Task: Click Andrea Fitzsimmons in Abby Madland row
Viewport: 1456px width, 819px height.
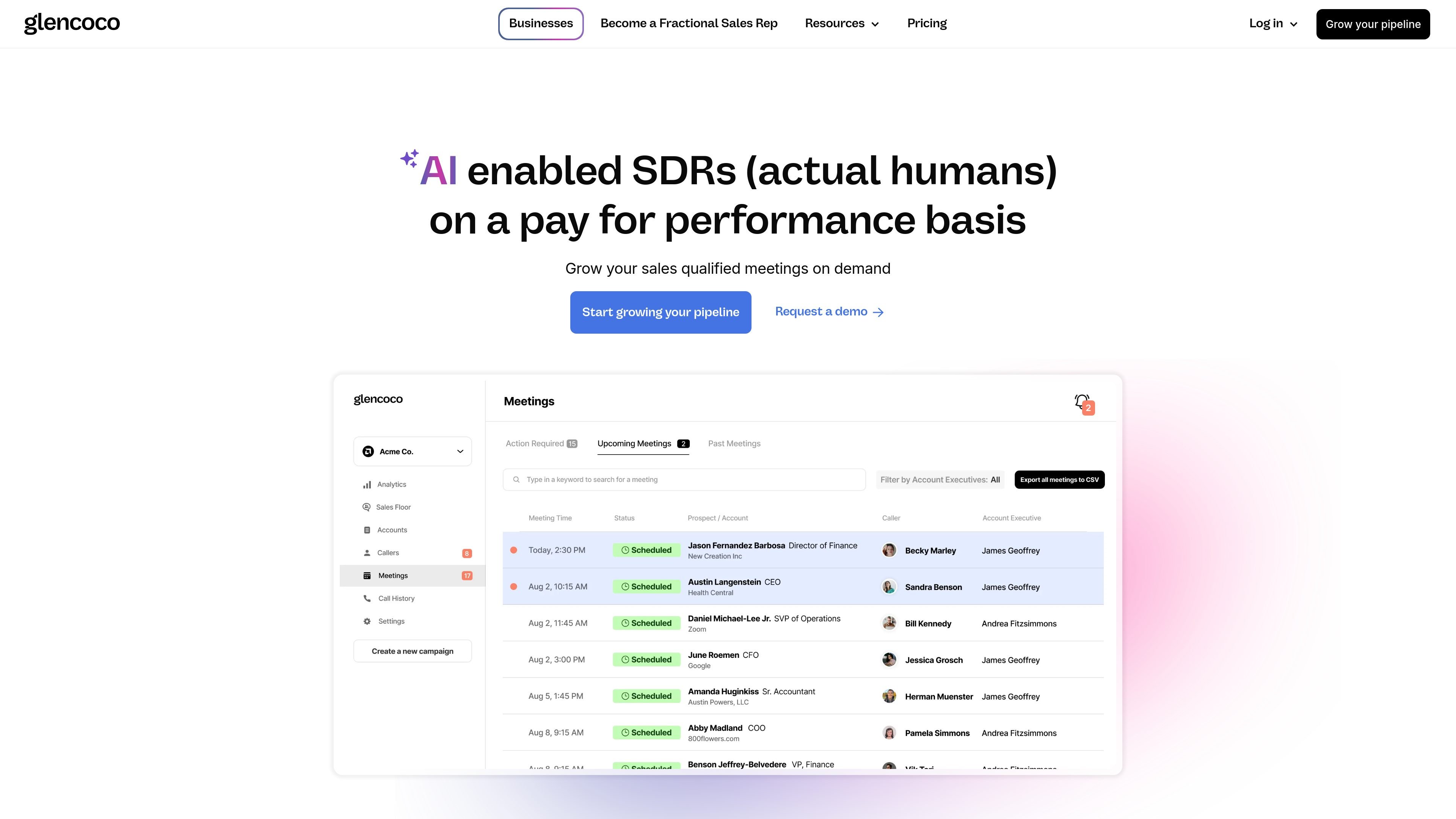Action: click(x=1018, y=733)
